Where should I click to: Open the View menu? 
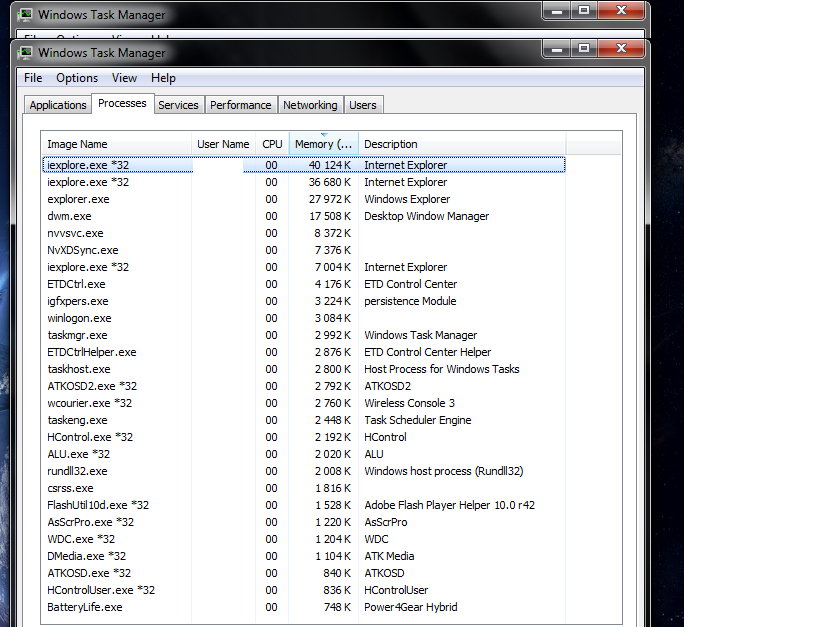pos(124,78)
